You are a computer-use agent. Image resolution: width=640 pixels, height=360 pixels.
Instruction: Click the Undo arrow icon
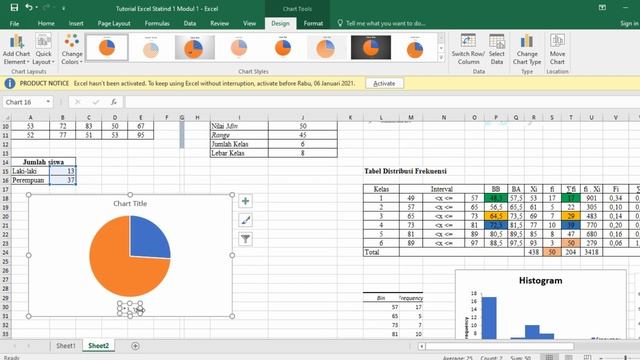point(28,8)
